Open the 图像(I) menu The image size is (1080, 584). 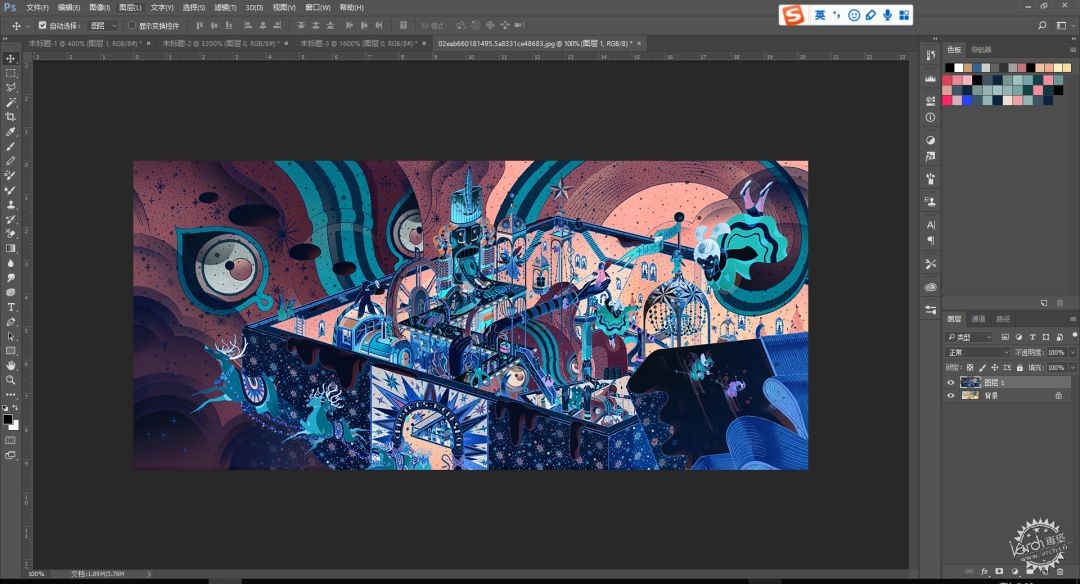click(100, 8)
